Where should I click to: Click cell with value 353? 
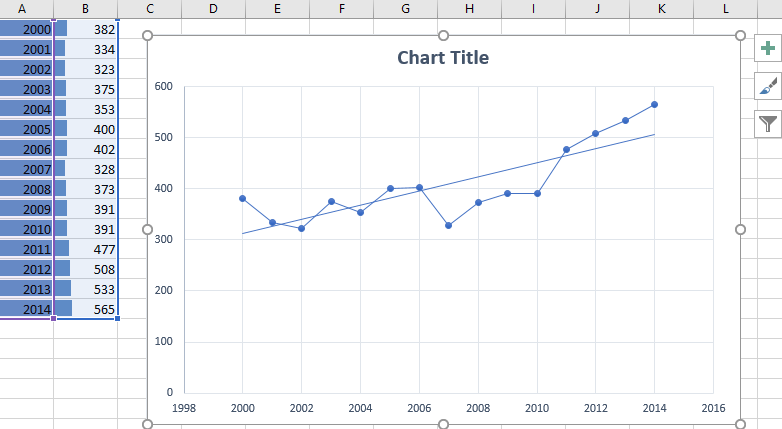[x=85, y=109]
